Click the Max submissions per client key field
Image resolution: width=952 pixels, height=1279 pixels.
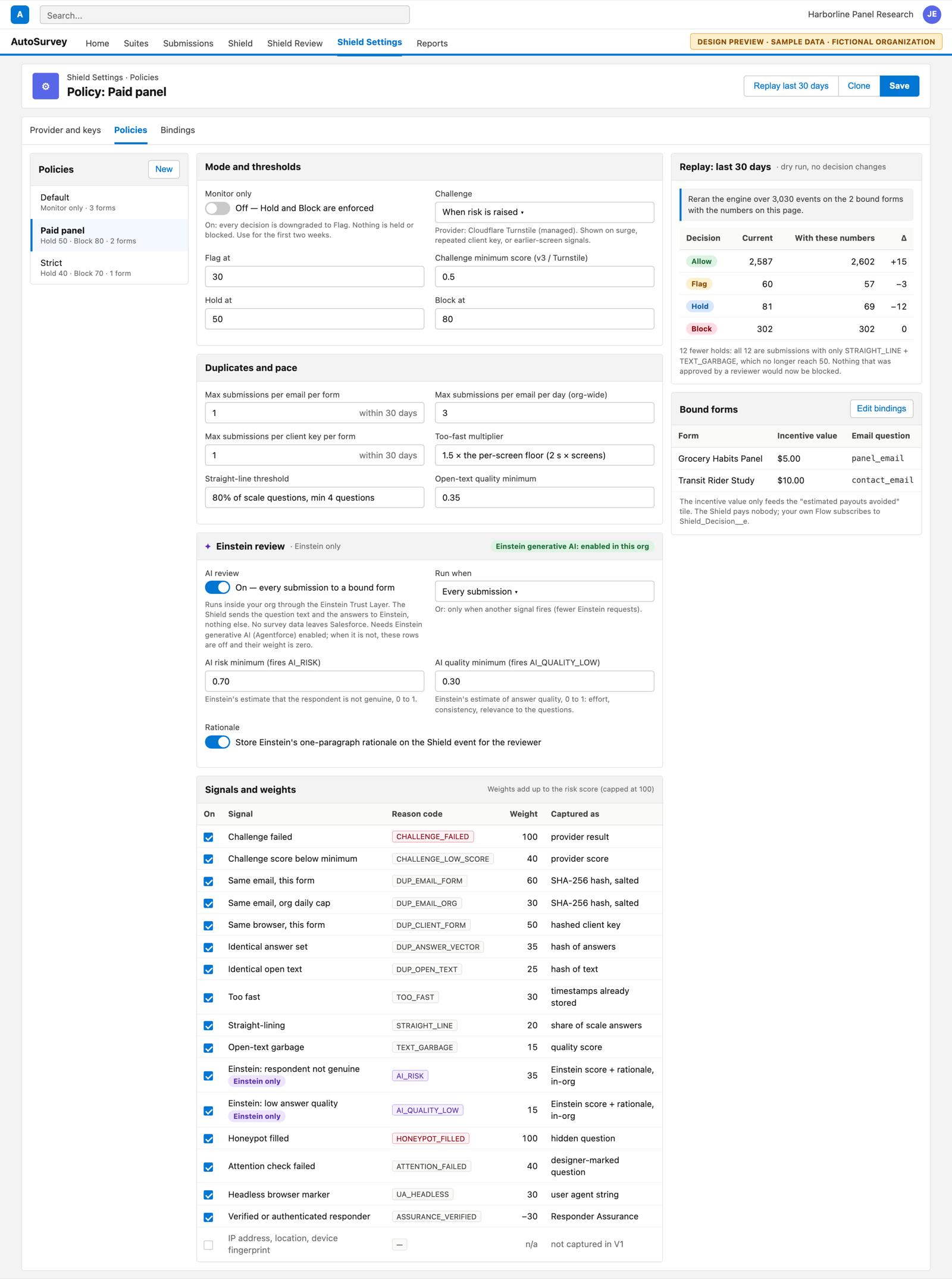click(314, 455)
